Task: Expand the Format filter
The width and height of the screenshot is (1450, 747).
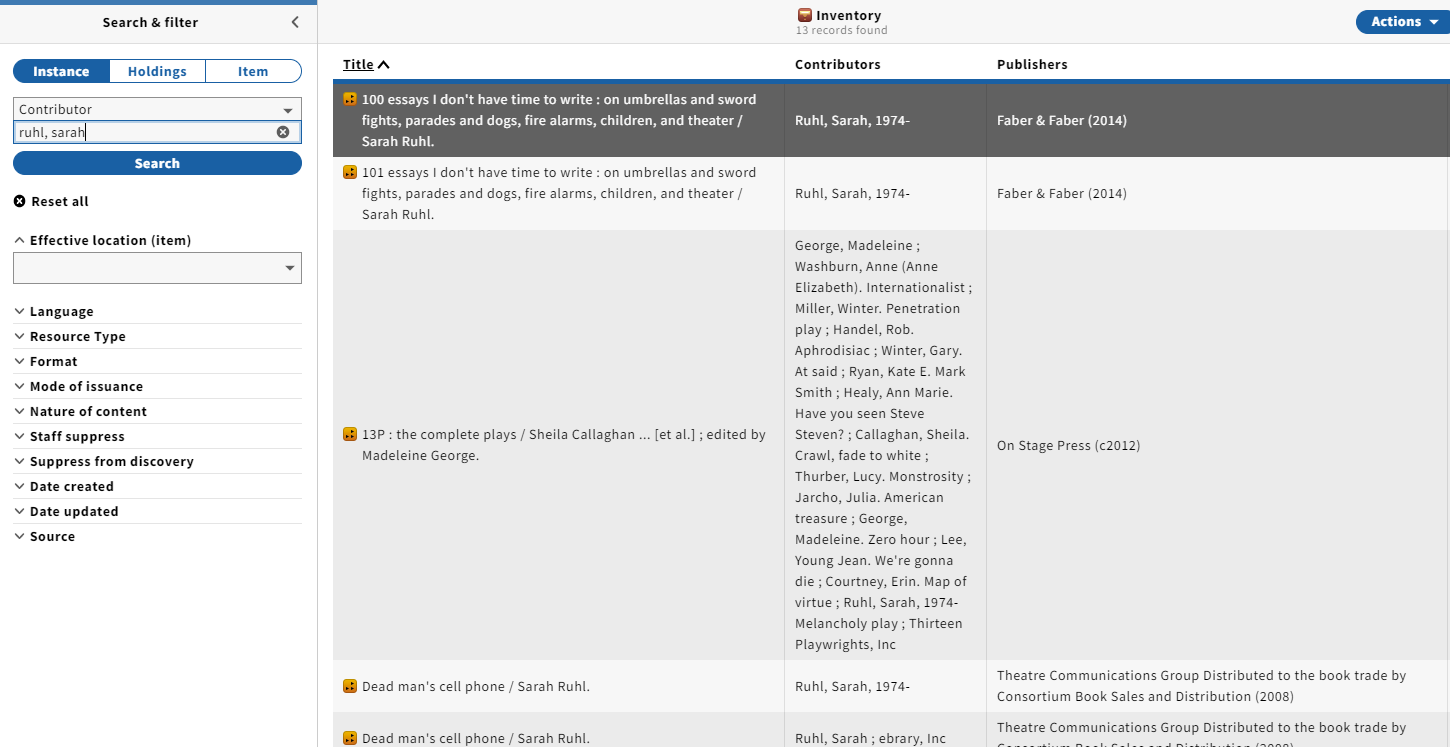Action: (x=46, y=361)
